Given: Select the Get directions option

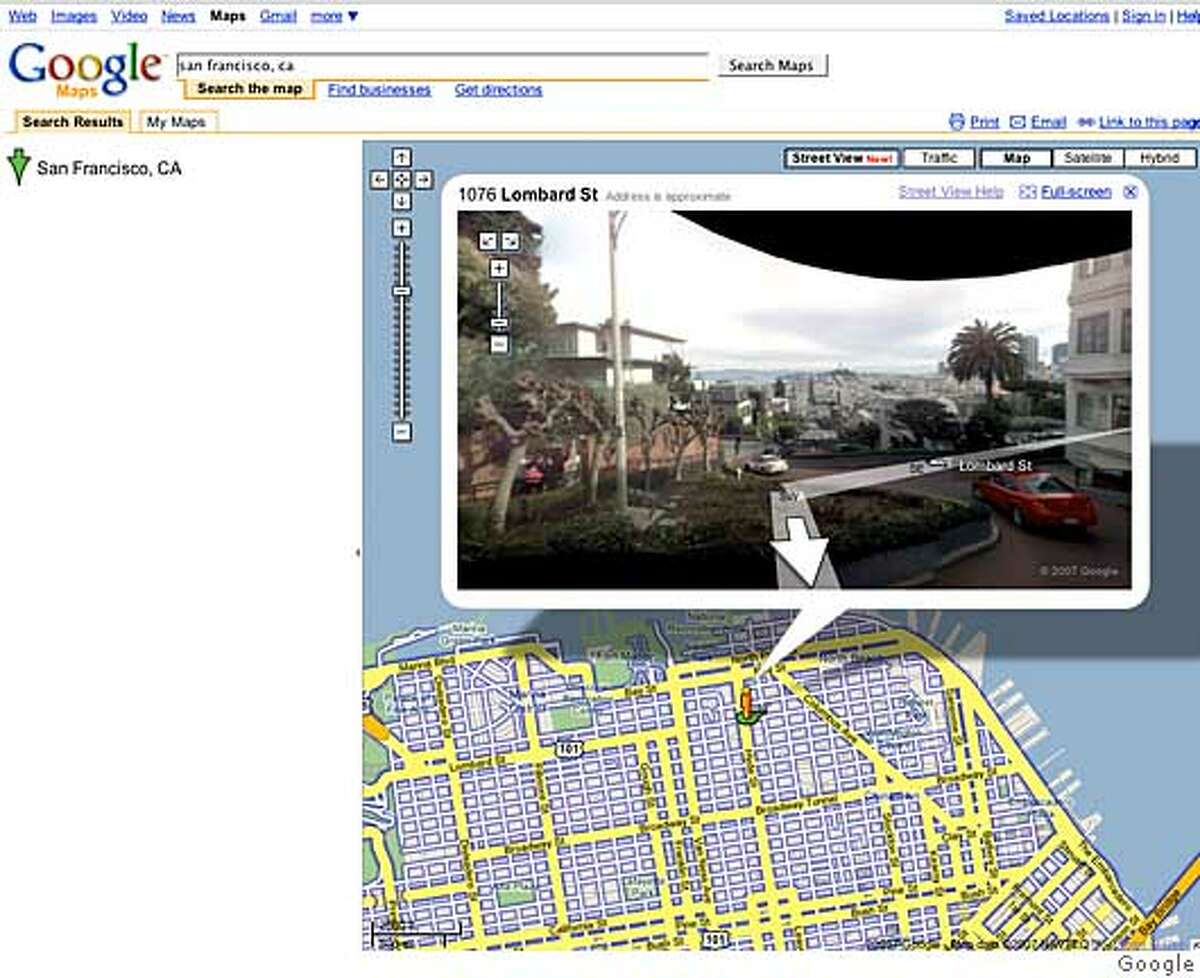Looking at the screenshot, I should point(499,90).
